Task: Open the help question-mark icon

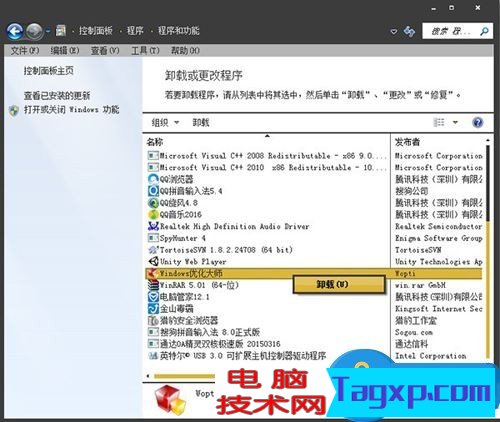Action: tap(478, 122)
